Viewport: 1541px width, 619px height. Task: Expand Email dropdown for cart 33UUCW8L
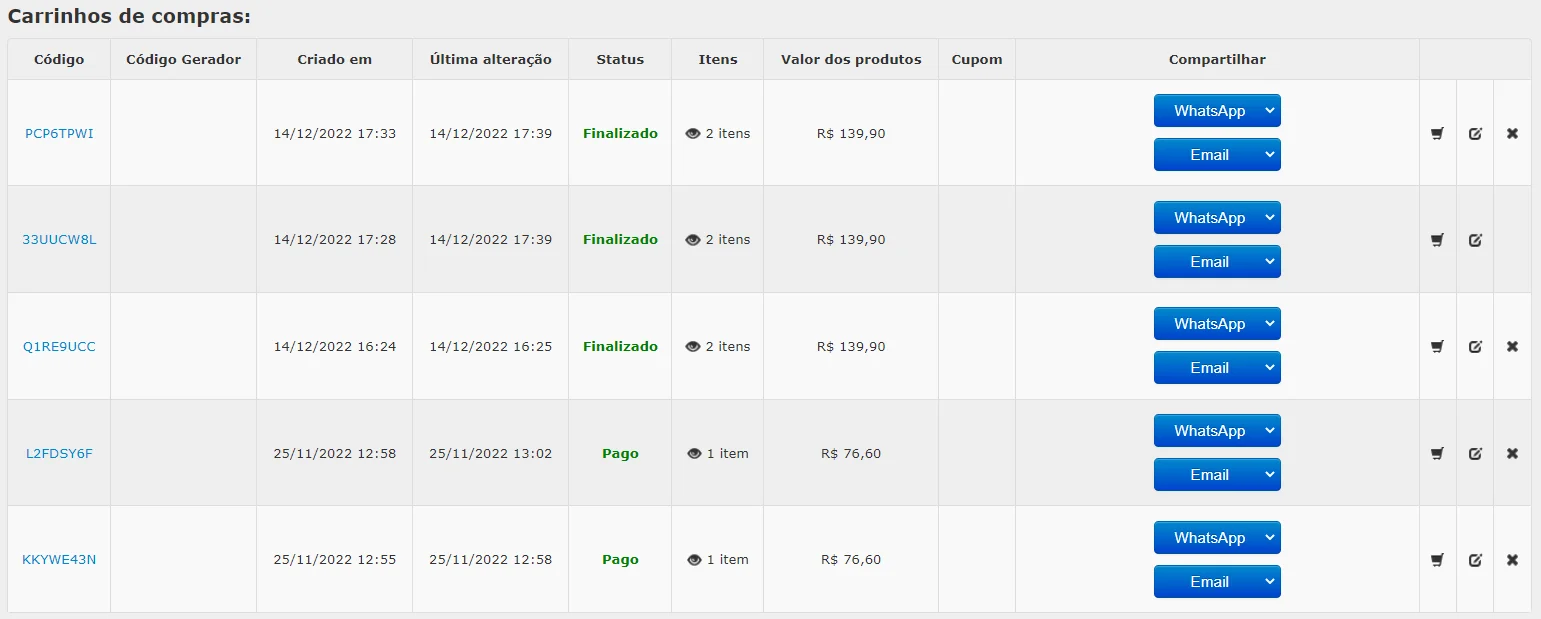1270,262
